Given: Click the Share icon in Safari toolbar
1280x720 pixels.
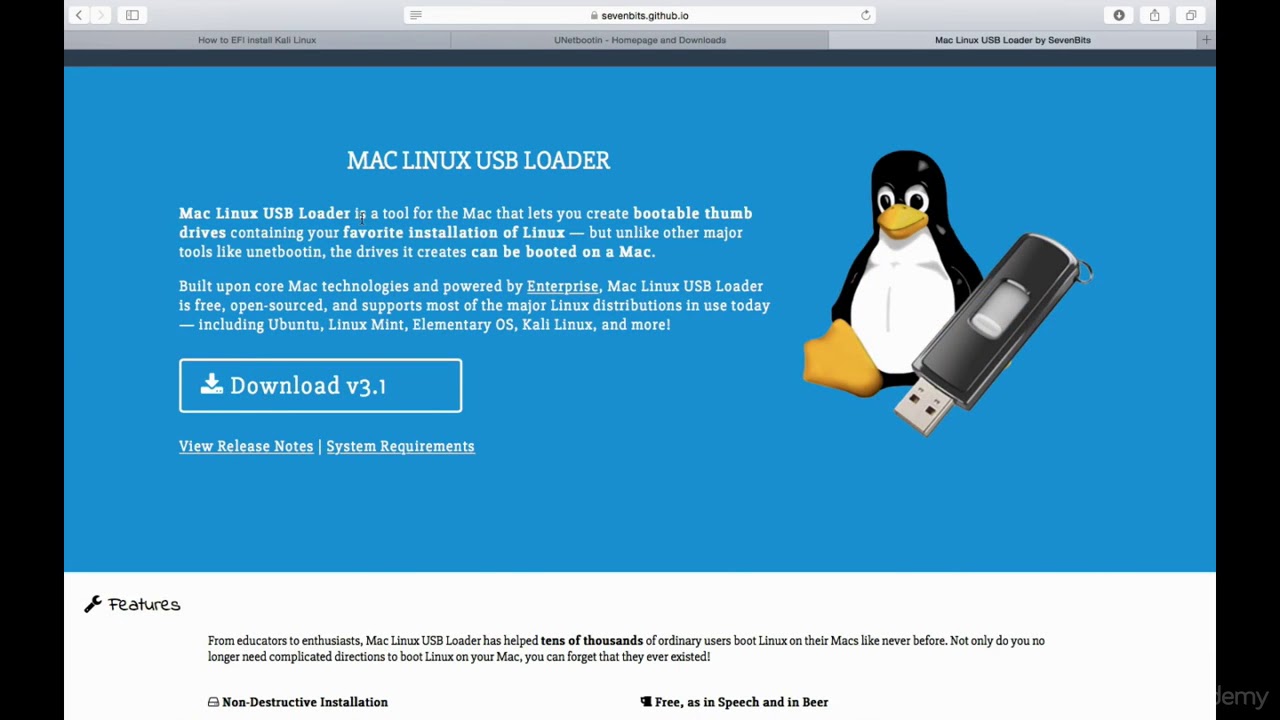Looking at the screenshot, I should [1155, 15].
